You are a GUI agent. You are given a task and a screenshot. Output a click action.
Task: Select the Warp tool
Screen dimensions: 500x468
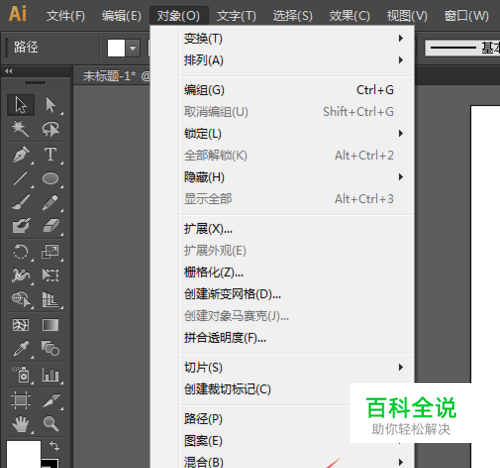click(x=21, y=275)
